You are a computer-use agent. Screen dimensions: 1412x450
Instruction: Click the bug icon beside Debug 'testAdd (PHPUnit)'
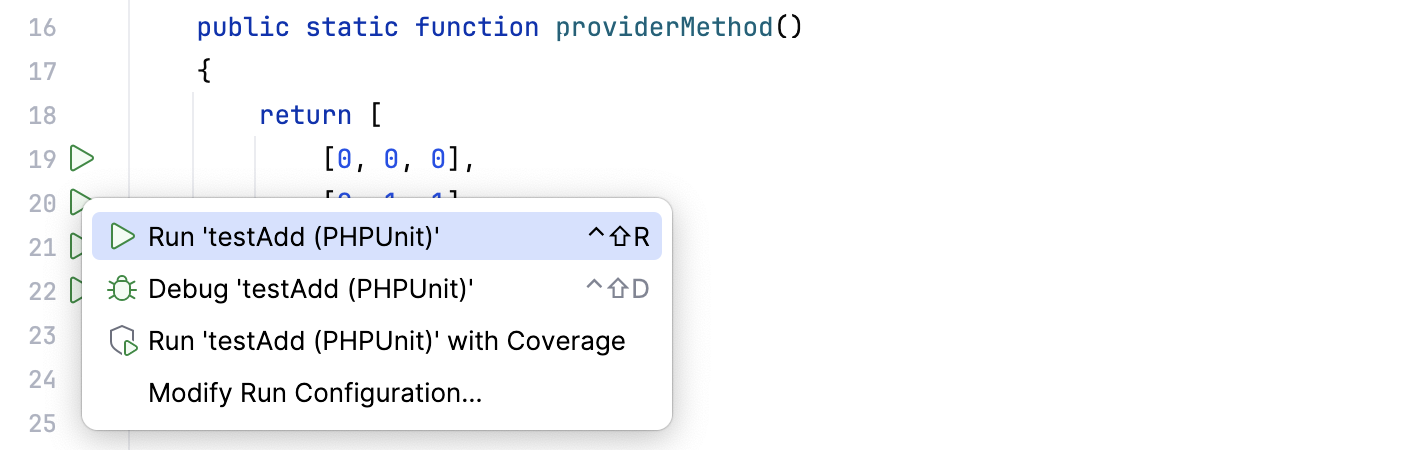coord(122,289)
